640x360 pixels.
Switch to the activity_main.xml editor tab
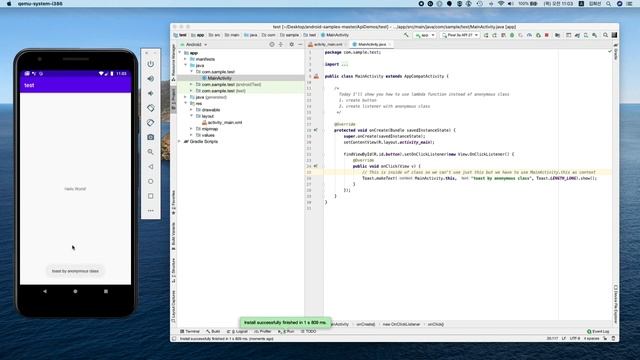click(327, 44)
